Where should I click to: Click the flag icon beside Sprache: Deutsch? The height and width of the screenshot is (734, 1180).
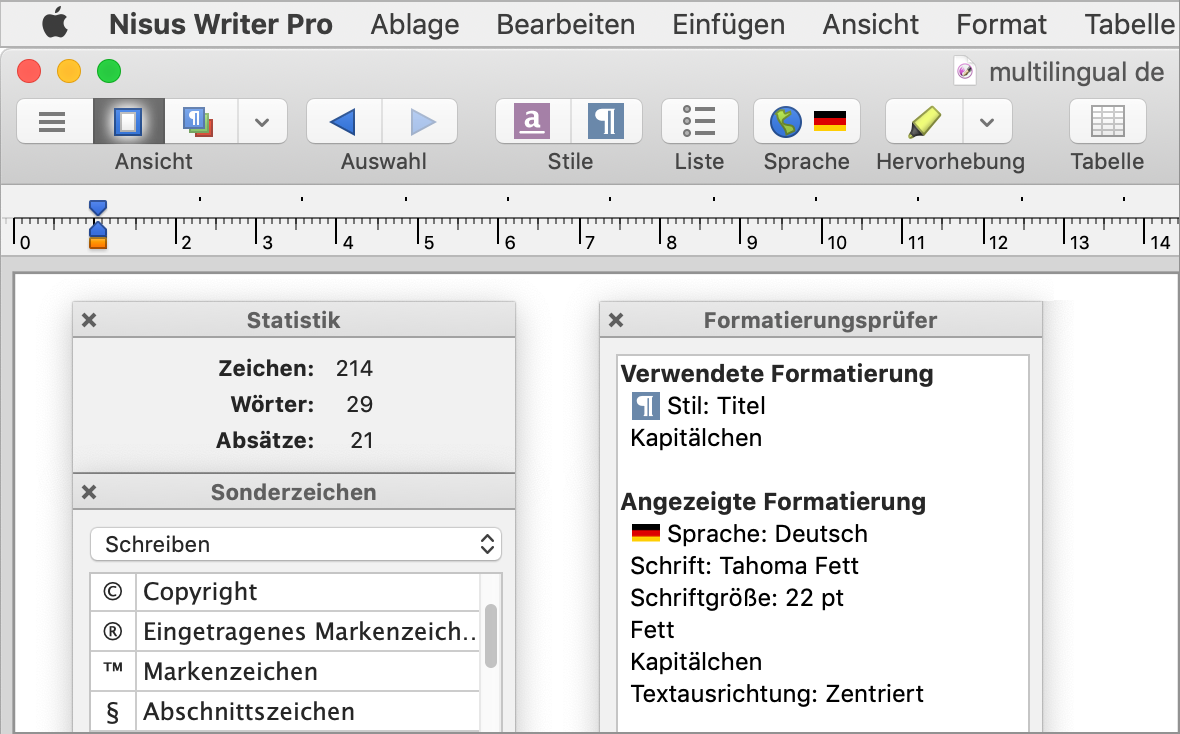click(646, 534)
